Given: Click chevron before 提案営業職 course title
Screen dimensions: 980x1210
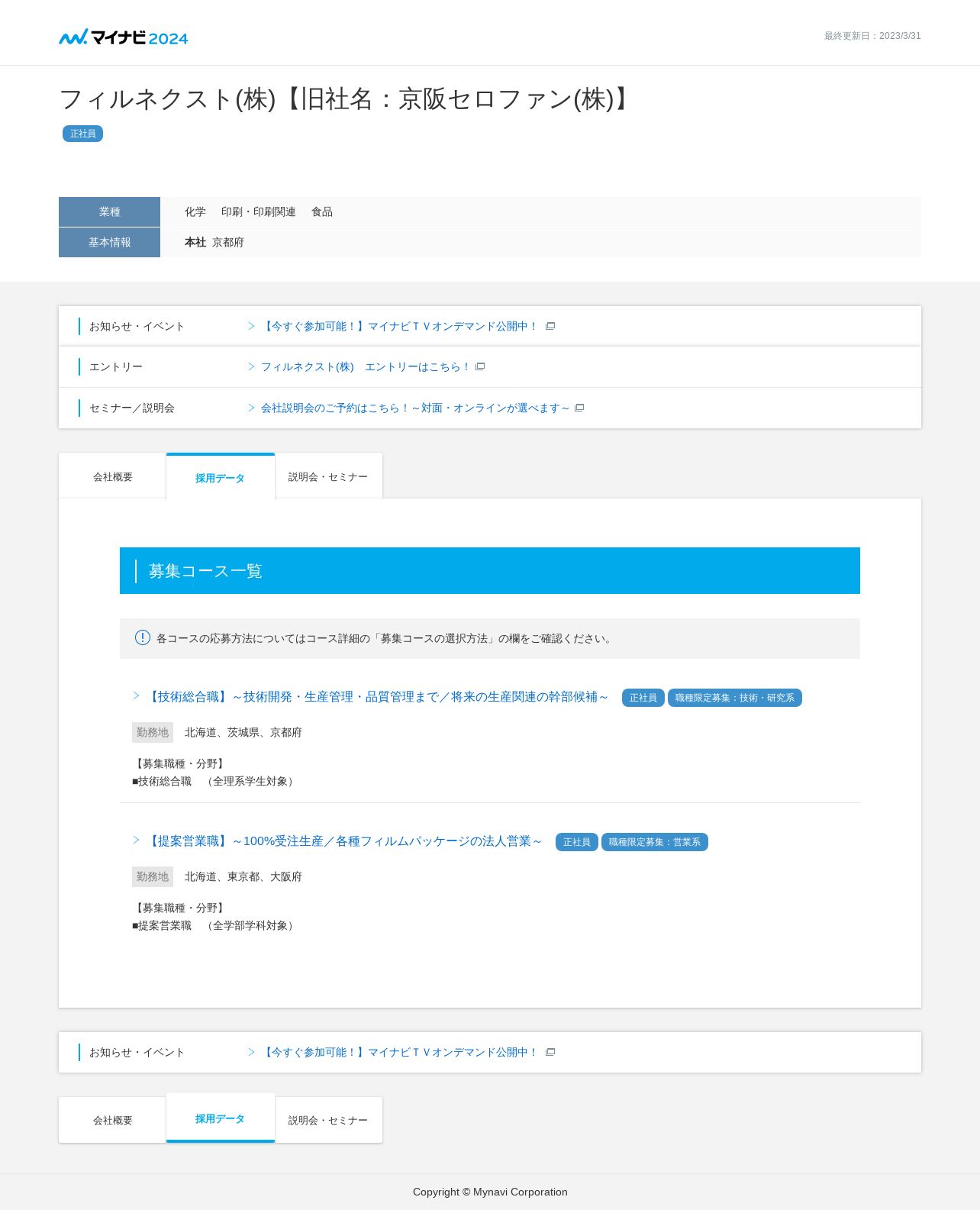Looking at the screenshot, I should [136, 840].
